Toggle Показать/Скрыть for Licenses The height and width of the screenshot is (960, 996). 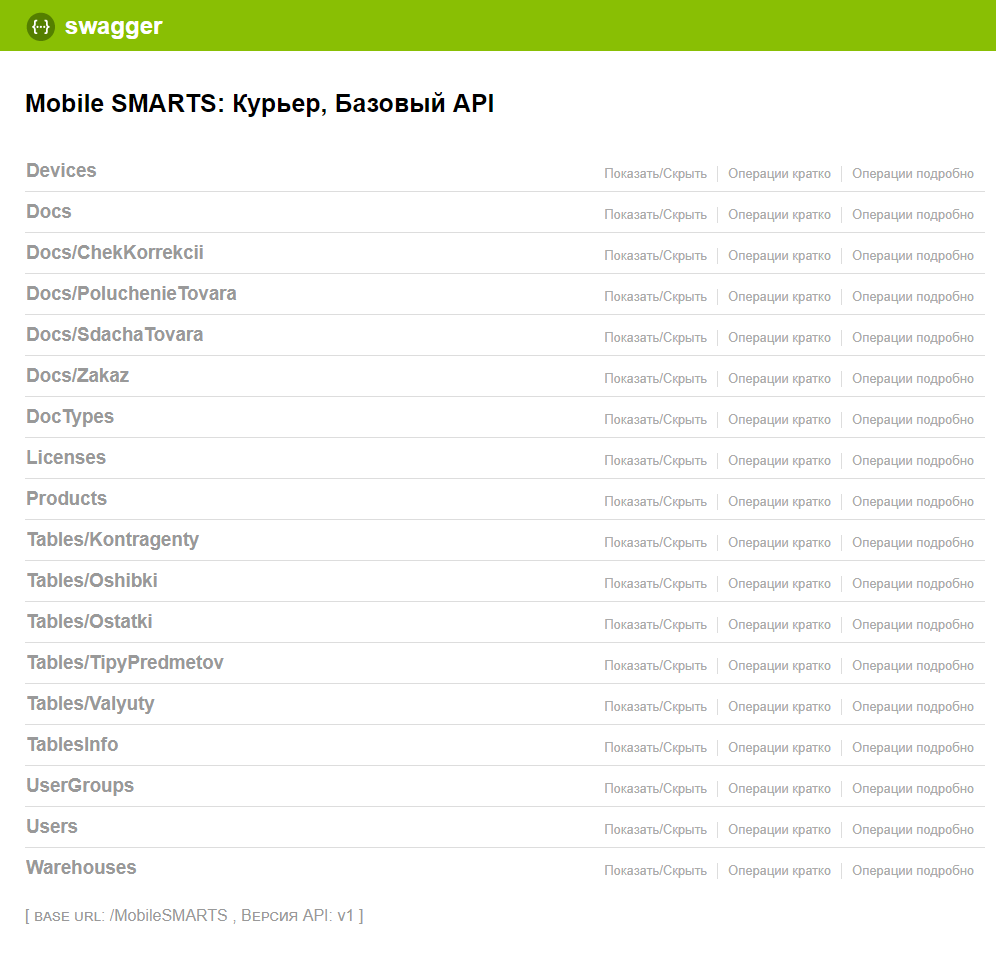point(656,461)
